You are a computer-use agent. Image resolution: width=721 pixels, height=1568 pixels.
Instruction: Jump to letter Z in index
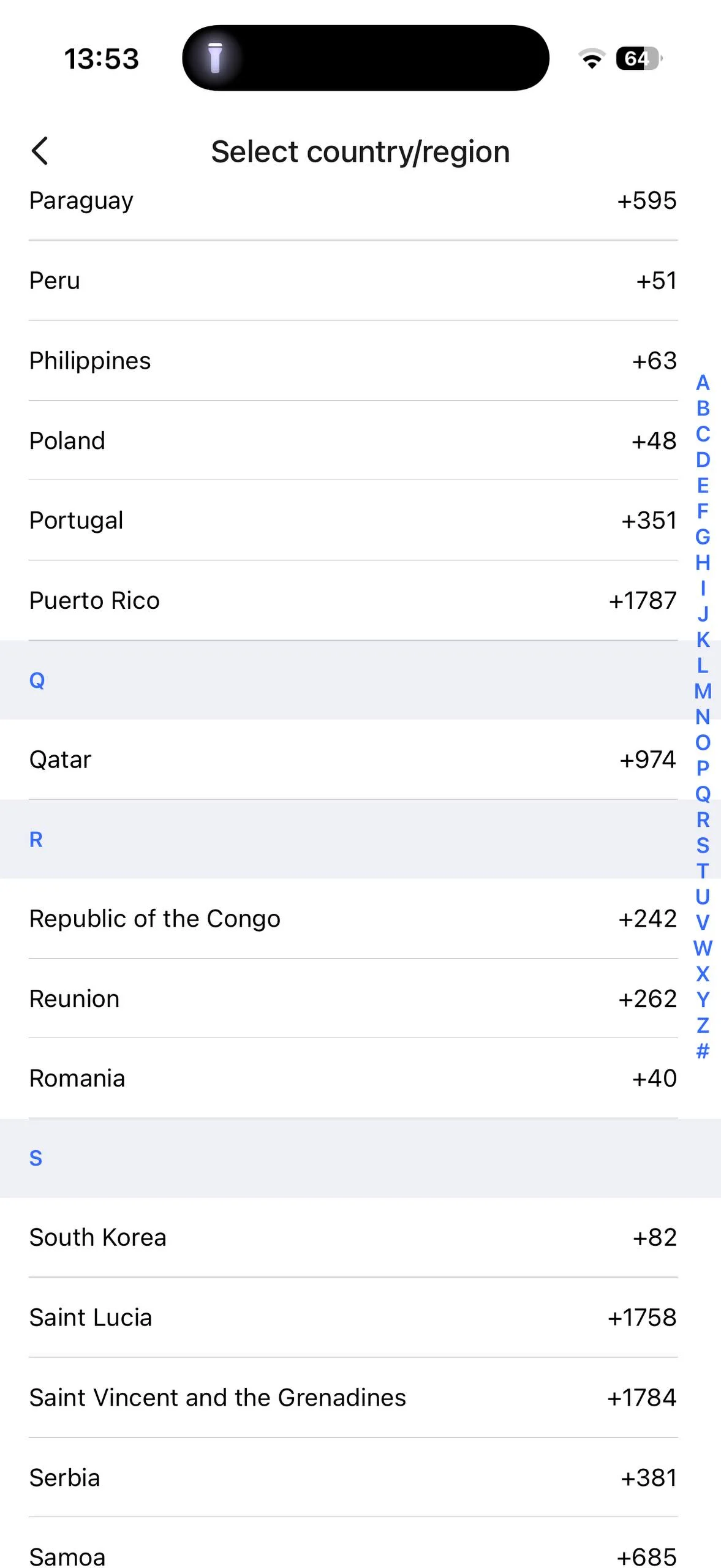tap(703, 1025)
